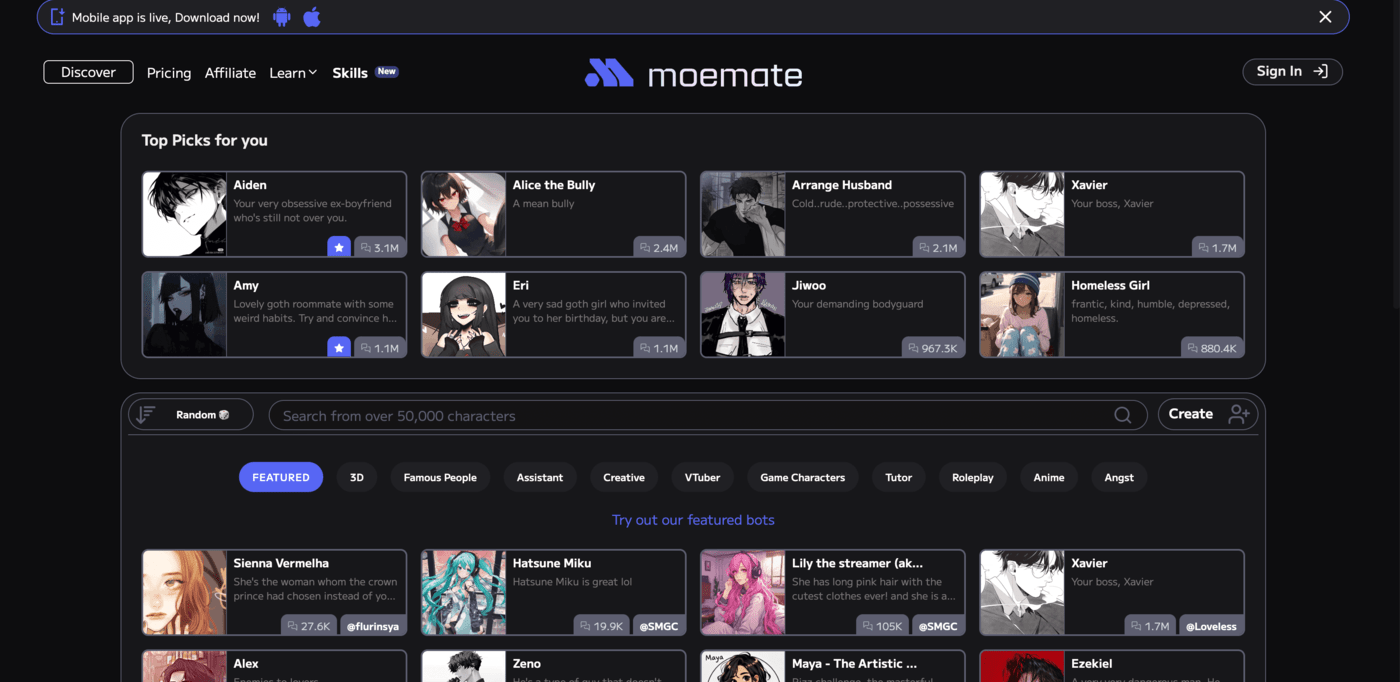Viewport: 1400px width, 682px height.
Task: Click the star badge on Aiden card
Action: [339, 247]
